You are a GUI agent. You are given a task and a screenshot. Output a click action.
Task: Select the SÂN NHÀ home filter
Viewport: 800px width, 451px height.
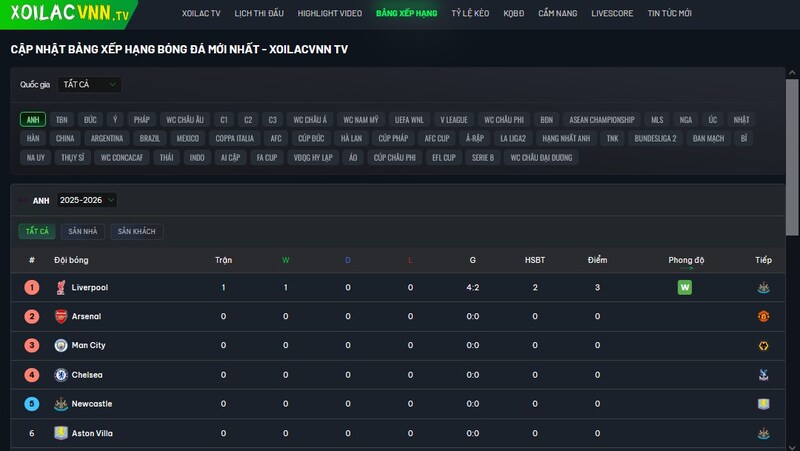(x=83, y=231)
